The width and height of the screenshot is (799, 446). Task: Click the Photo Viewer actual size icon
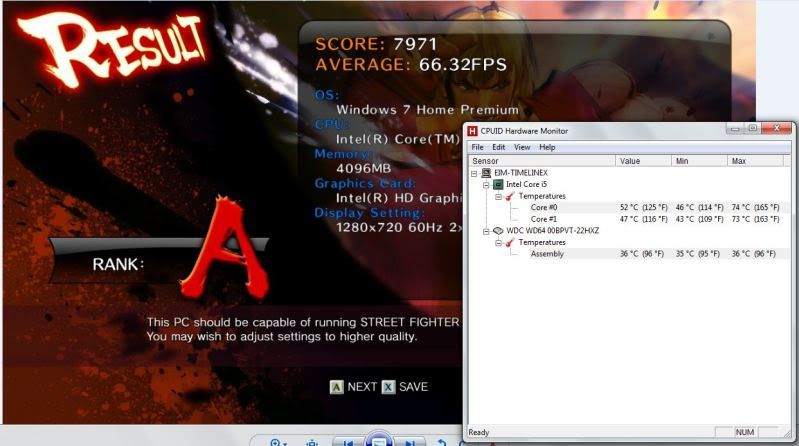(312, 443)
